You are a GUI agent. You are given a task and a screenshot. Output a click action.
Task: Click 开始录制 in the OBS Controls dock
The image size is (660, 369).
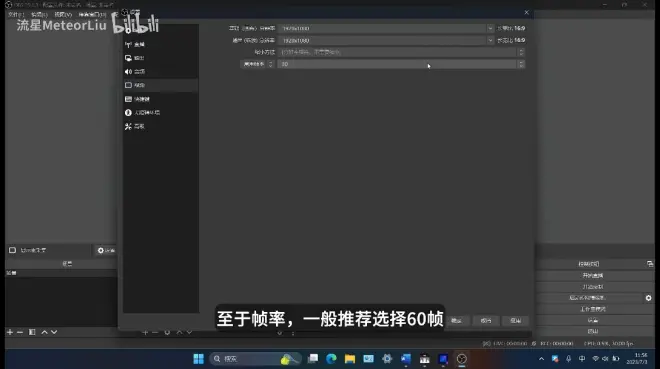[x=593, y=287]
